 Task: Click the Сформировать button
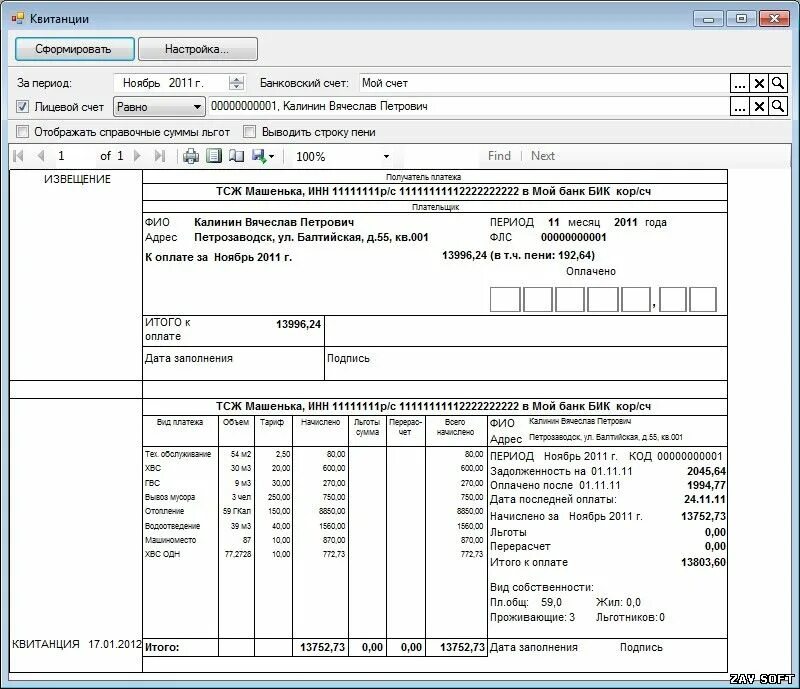[74, 49]
